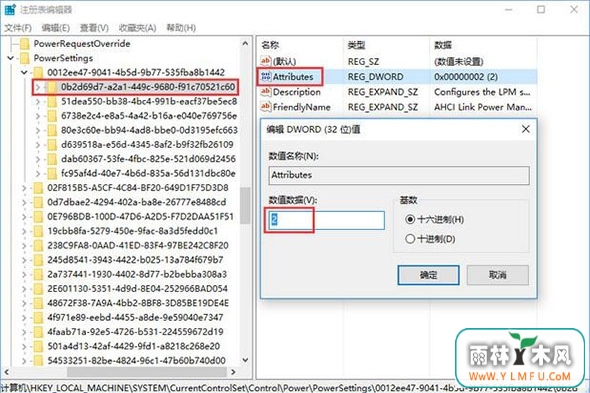The image size is (590, 393).
Task: Click the PowerSettings folder icon
Action: 25,58
